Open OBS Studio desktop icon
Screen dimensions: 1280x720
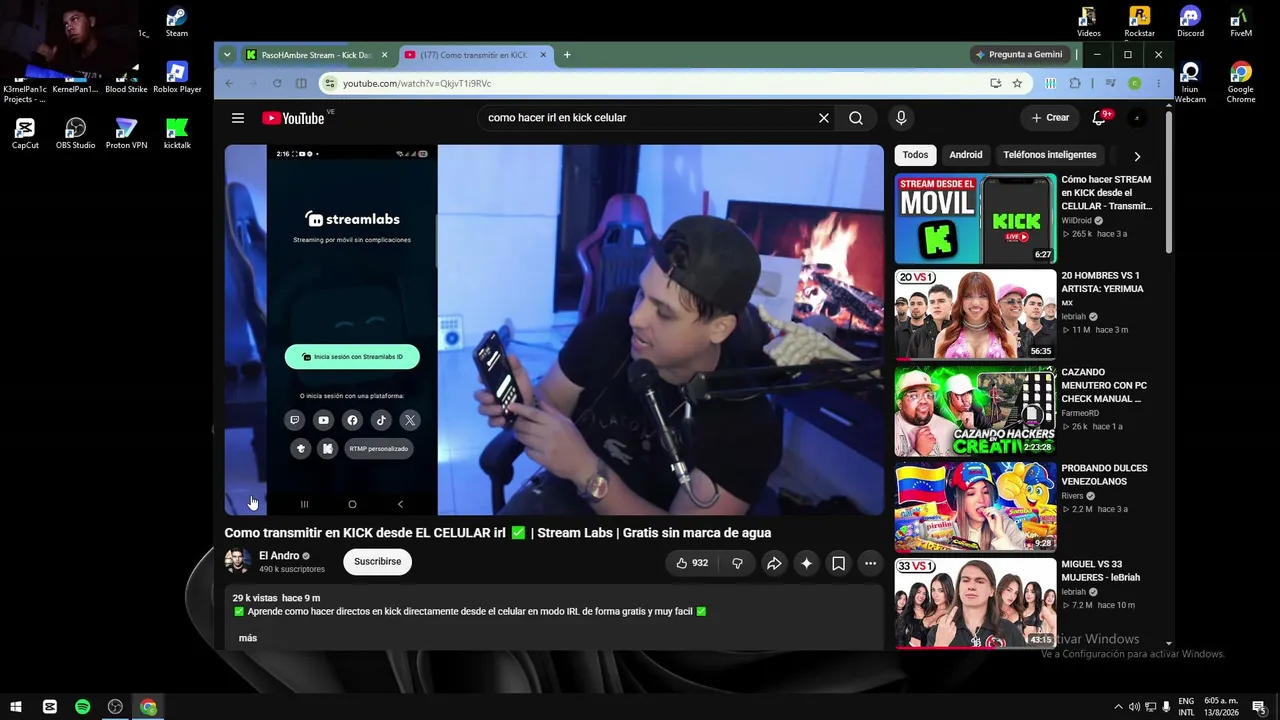pos(76,134)
